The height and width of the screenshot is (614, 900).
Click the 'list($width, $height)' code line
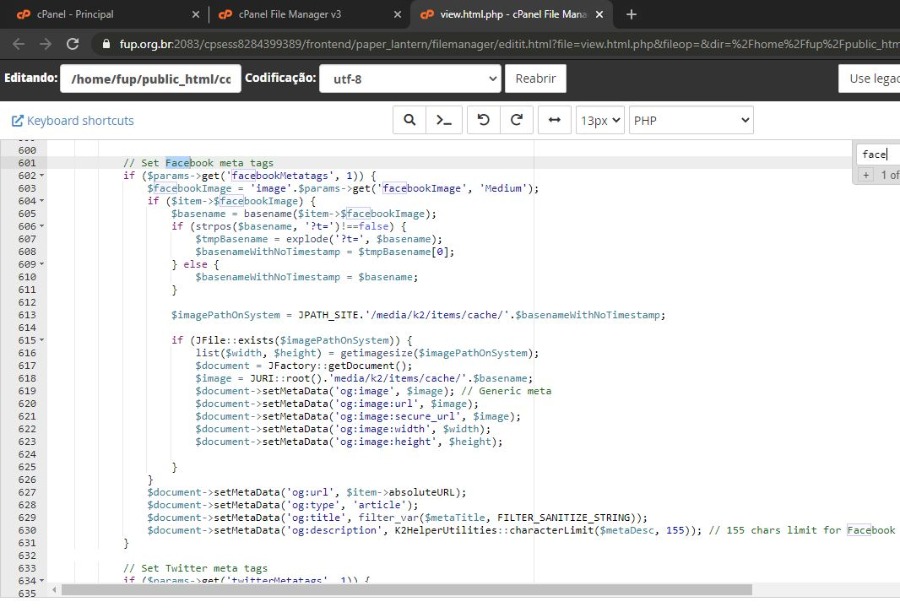click(x=367, y=353)
